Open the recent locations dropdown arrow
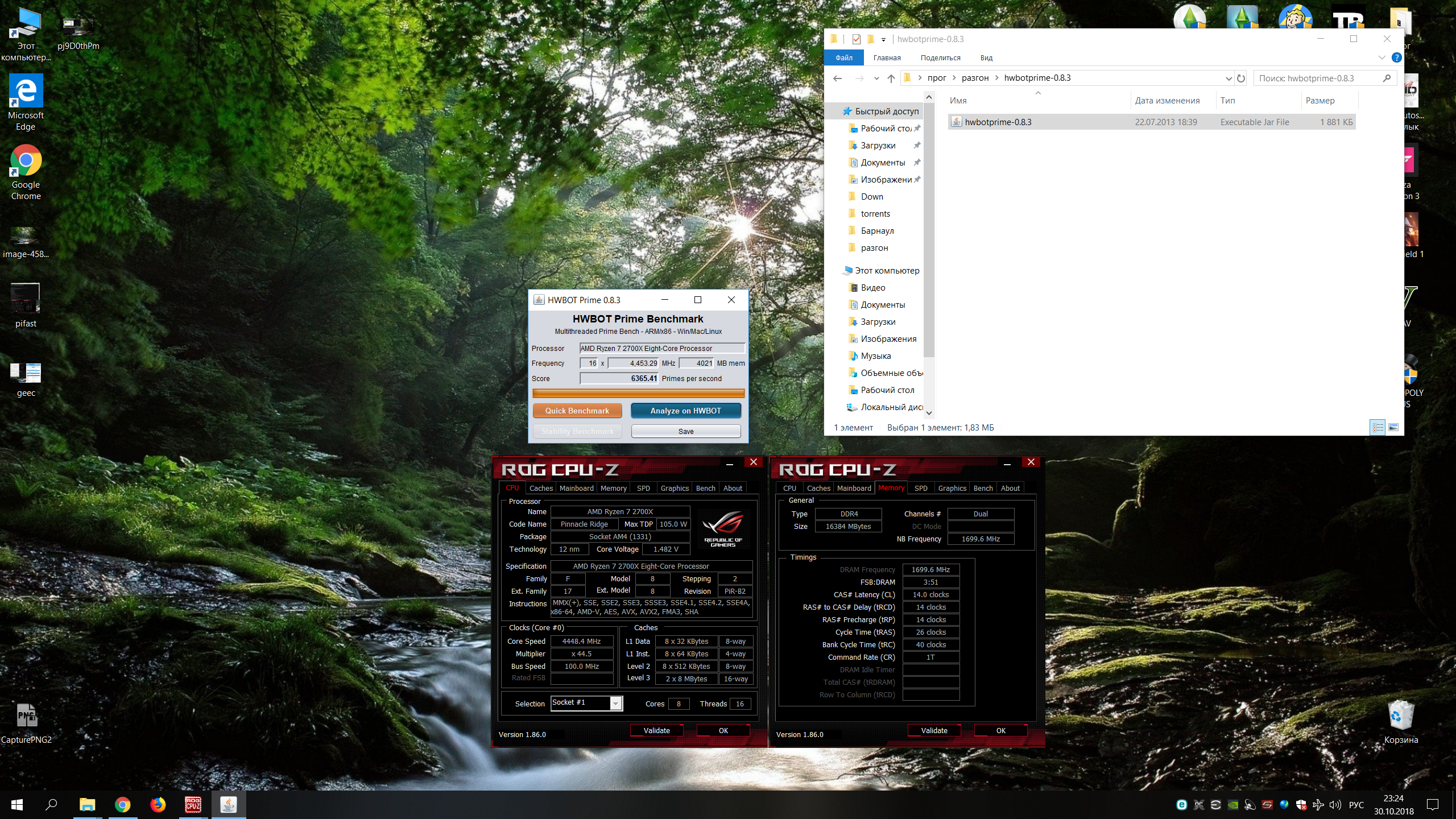The width and height of the screenshot is (1456, 819). tap(876, 78)
